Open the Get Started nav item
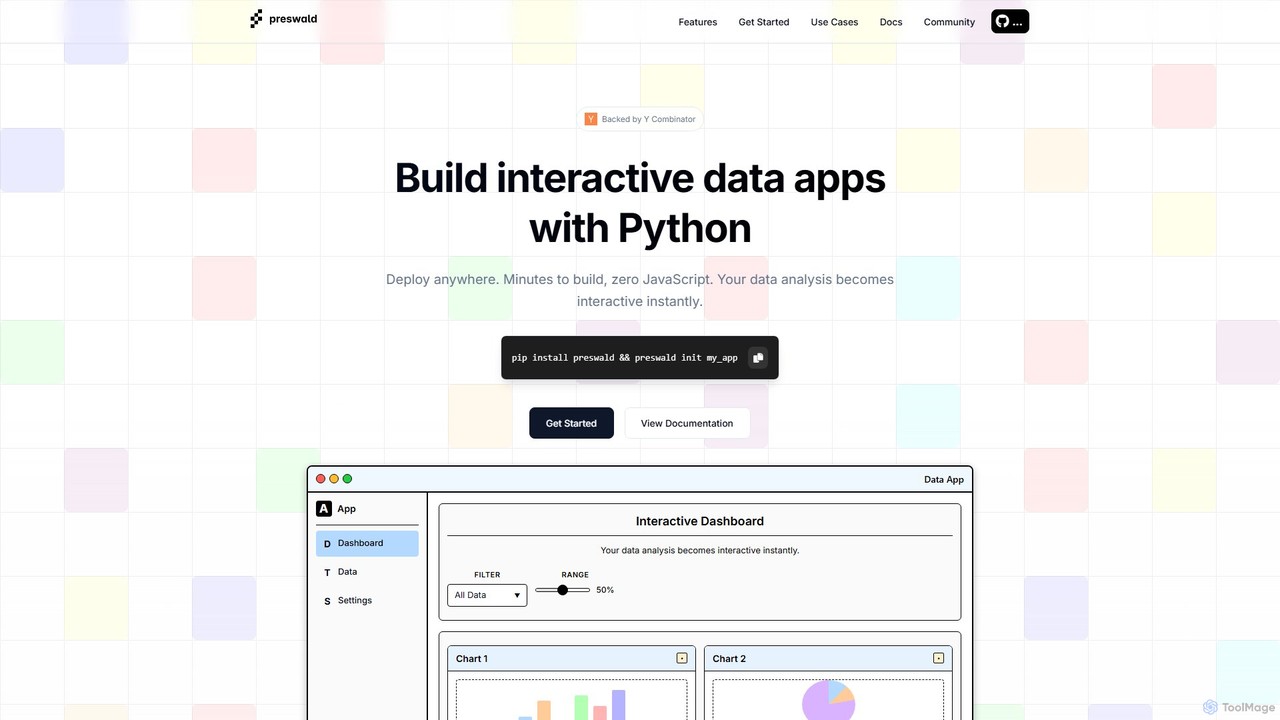Screen dimensions: 1280x720 click(764, 22)
